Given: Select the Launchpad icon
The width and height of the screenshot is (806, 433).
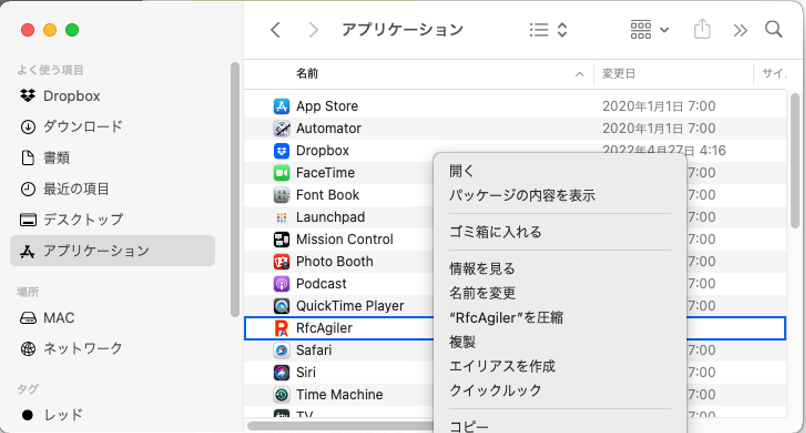Looking at the screenshot, I should (281, 217).
